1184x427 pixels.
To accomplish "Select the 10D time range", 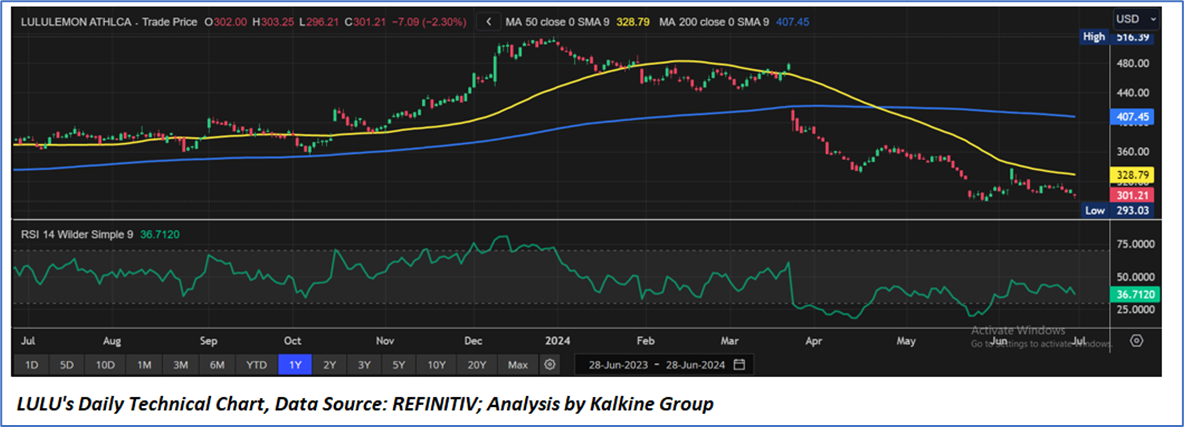I will click(104, 365).
